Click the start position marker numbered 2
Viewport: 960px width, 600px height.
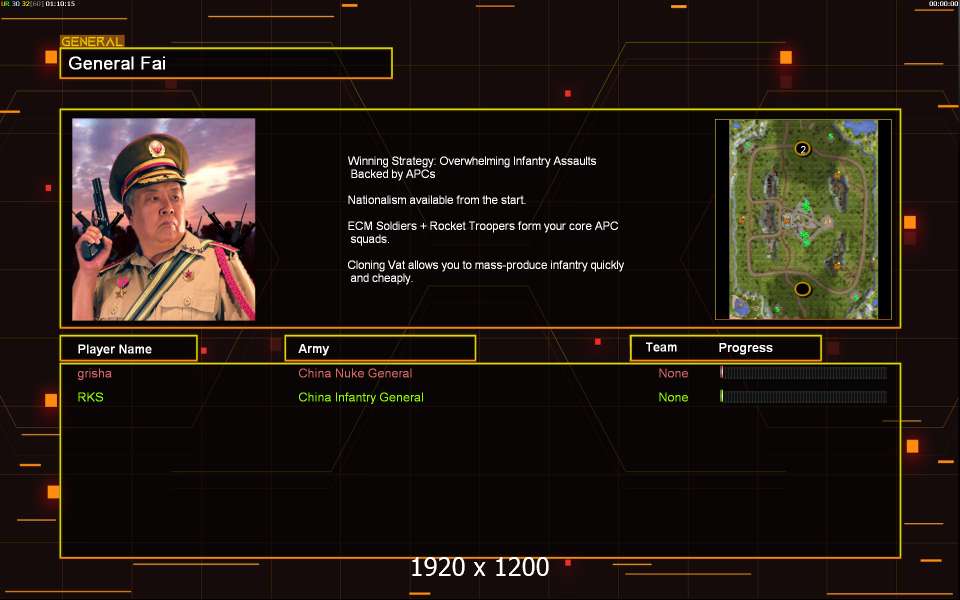[803, 149]
